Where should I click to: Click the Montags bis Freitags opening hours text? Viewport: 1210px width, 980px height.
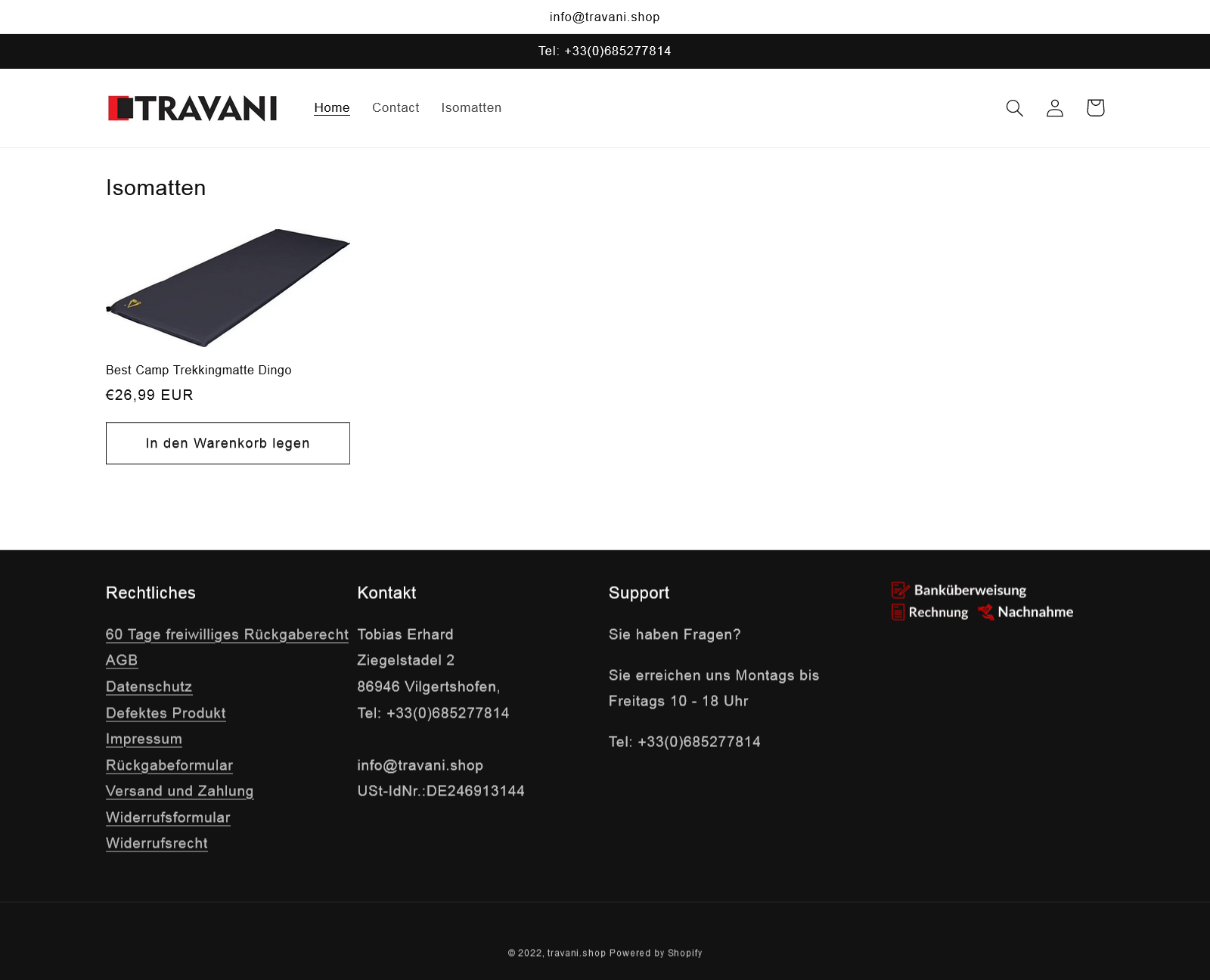tap(714, 688)
